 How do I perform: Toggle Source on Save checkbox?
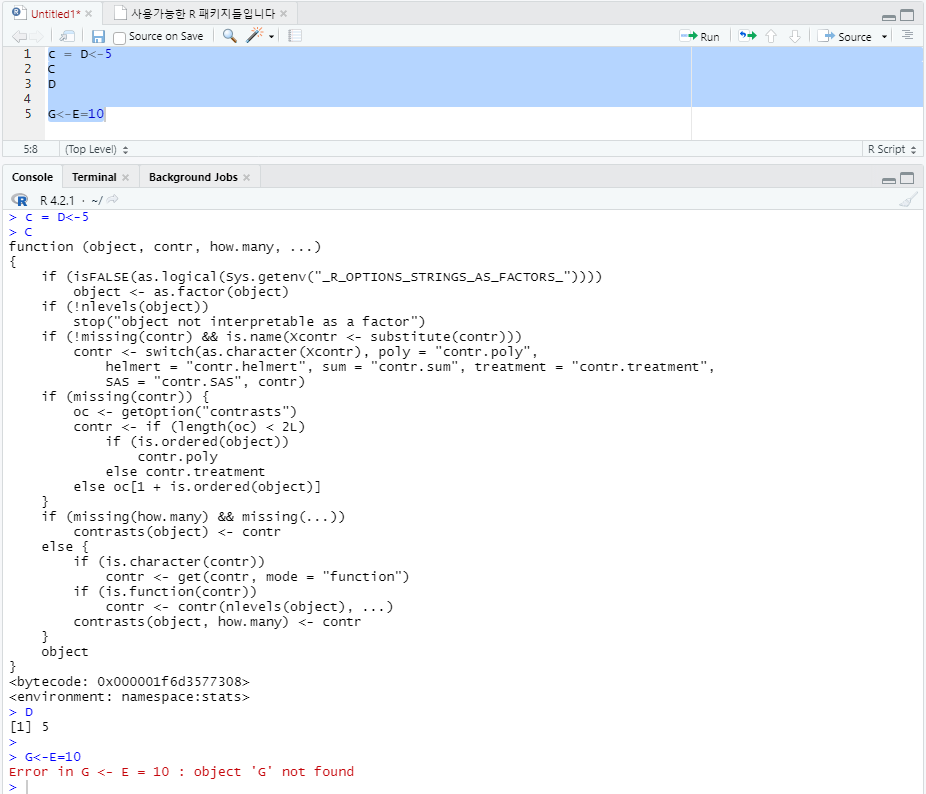(119, 37)
